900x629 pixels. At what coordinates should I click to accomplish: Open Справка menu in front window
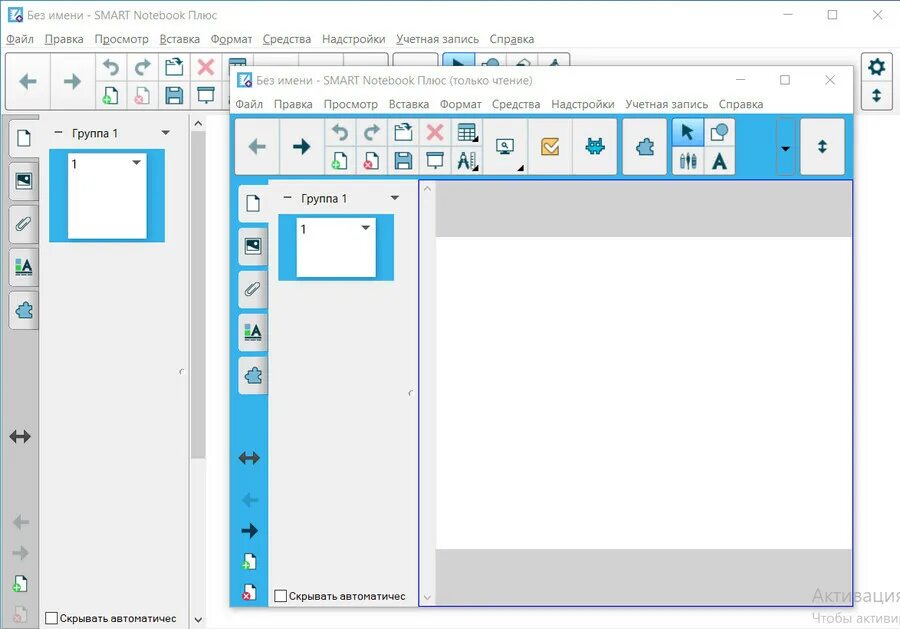click(740, 104)
